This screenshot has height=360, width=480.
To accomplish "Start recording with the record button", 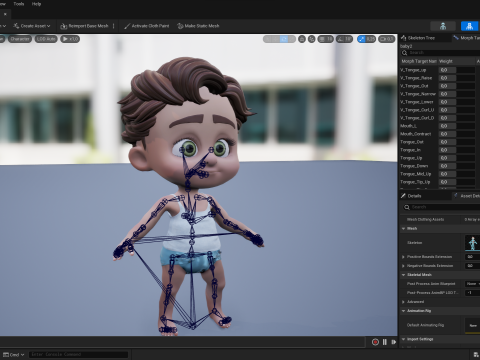I will pos(375,342).
